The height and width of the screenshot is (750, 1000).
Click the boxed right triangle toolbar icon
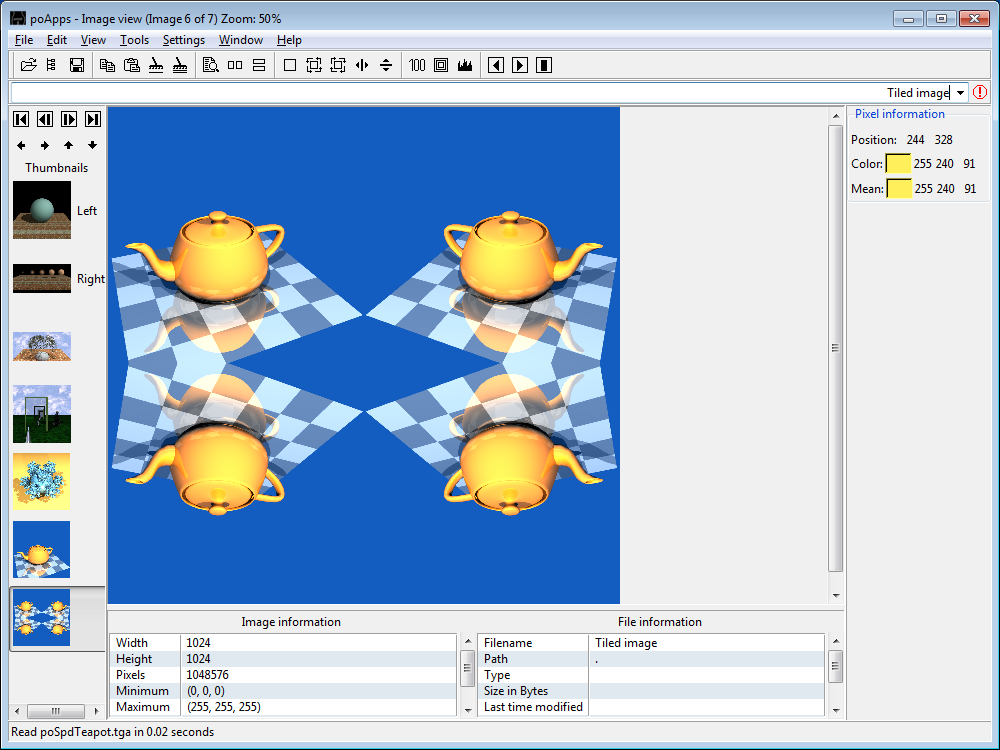[520, 65]
